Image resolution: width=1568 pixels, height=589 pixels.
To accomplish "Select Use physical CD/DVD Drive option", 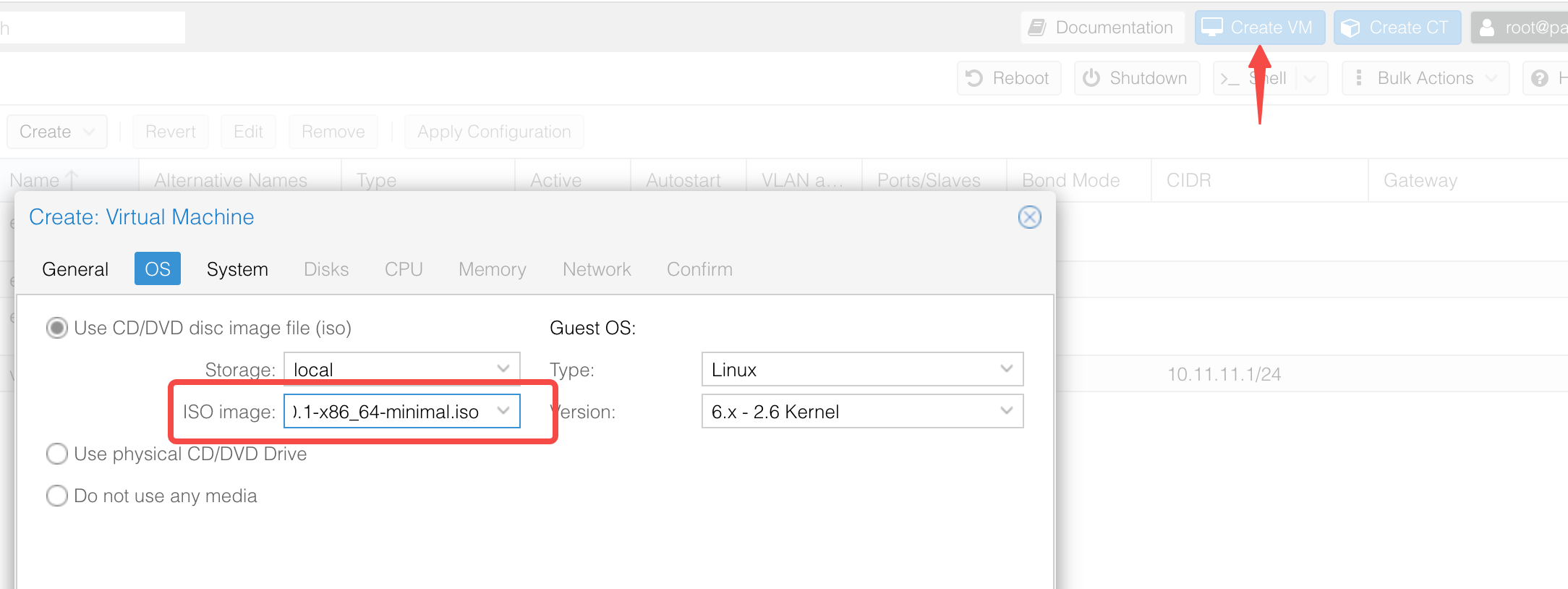I will [x=57, y=454].
